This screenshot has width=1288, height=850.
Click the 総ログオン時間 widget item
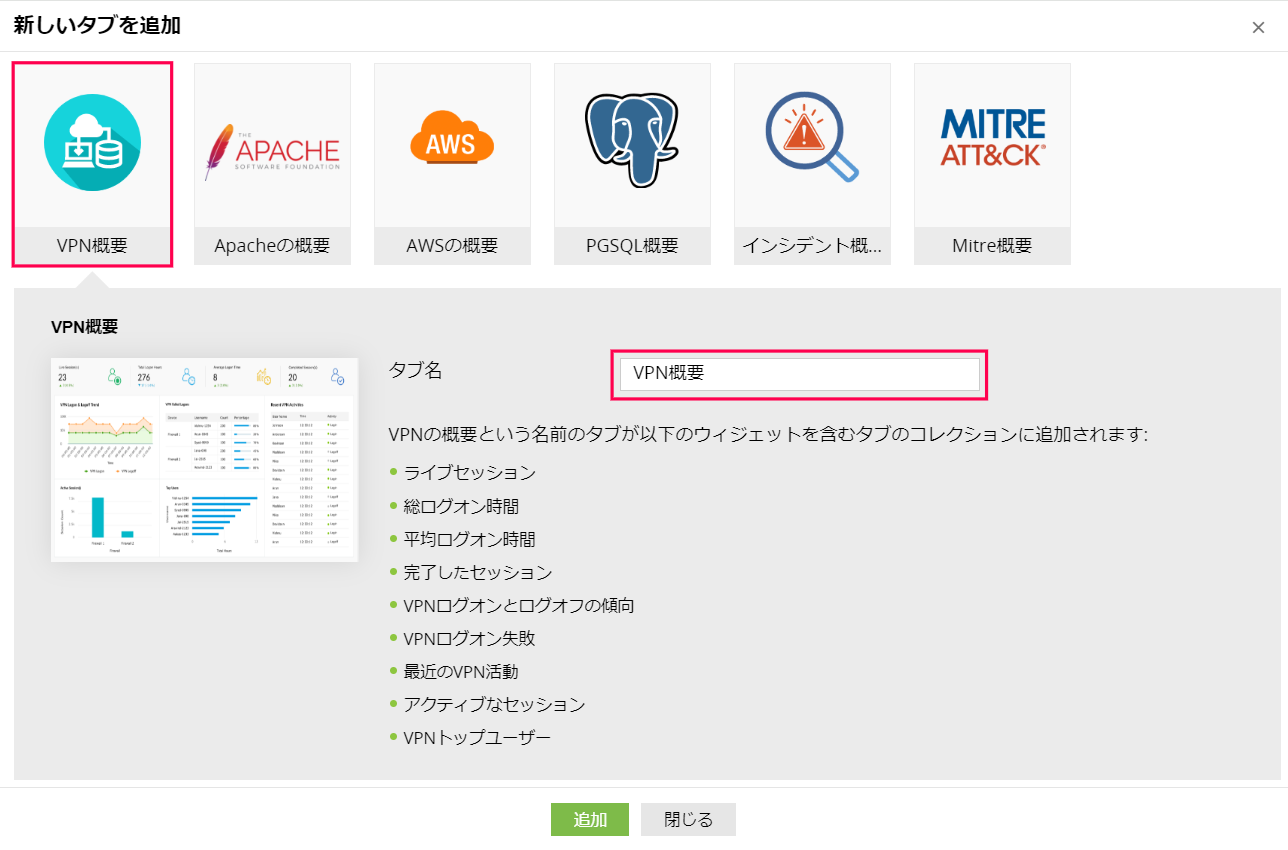click(461, 506)
